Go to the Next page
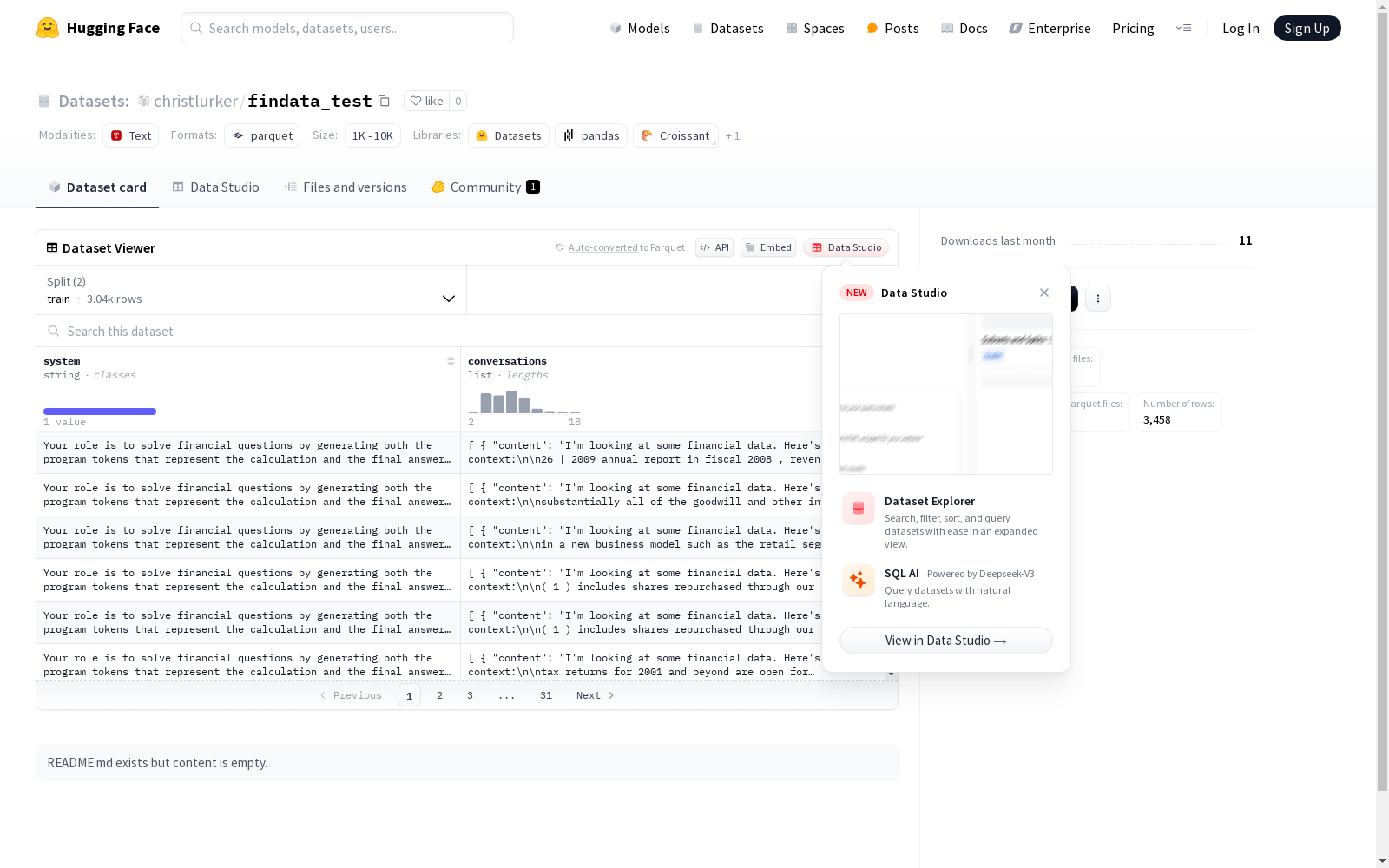 (596, 695)
